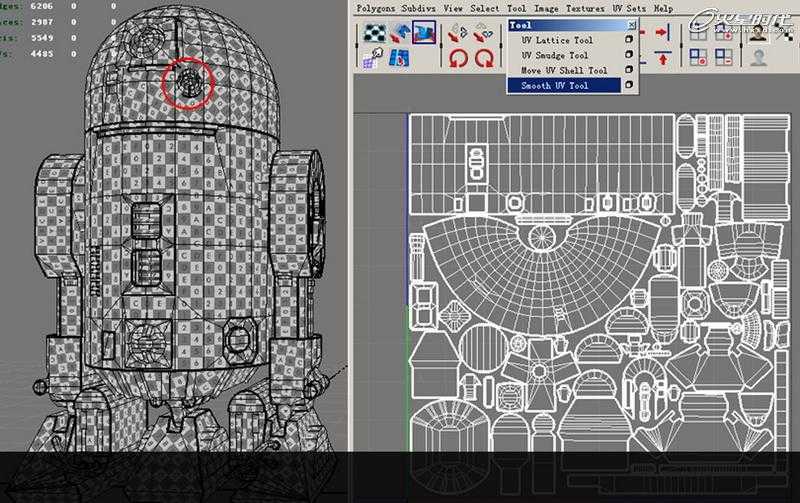Collapse the toolbar group holding the portrait icons

click(x=742, y=45)
